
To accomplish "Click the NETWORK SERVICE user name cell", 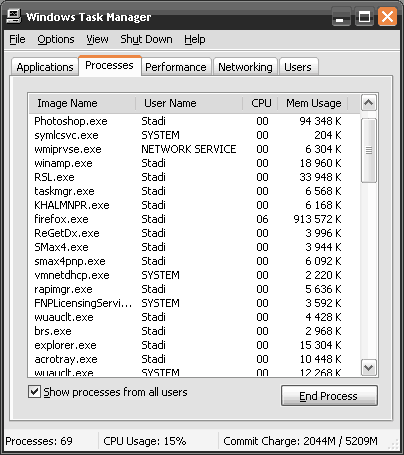I will (189, 149).
